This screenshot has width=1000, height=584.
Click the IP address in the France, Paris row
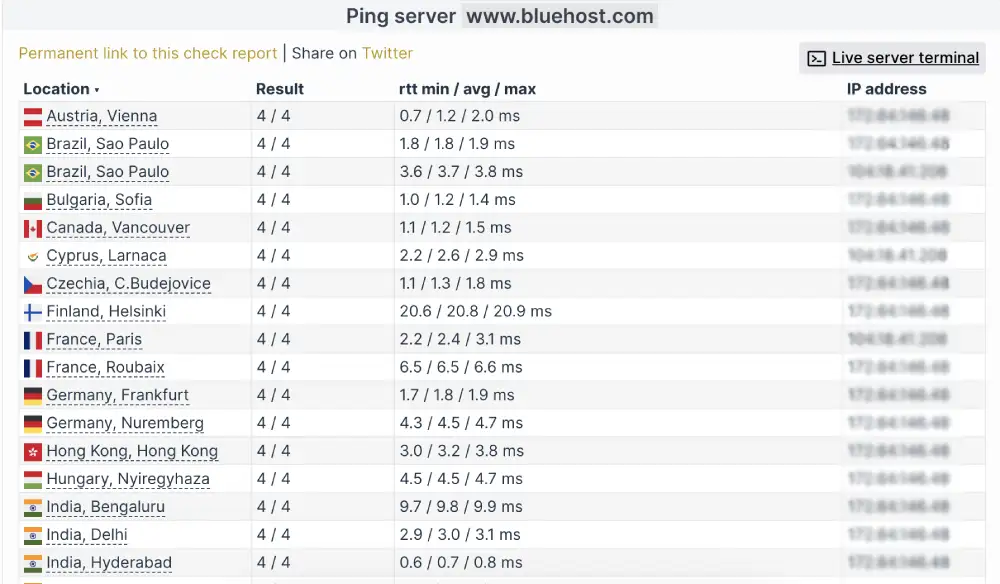(x=898, y=340)
